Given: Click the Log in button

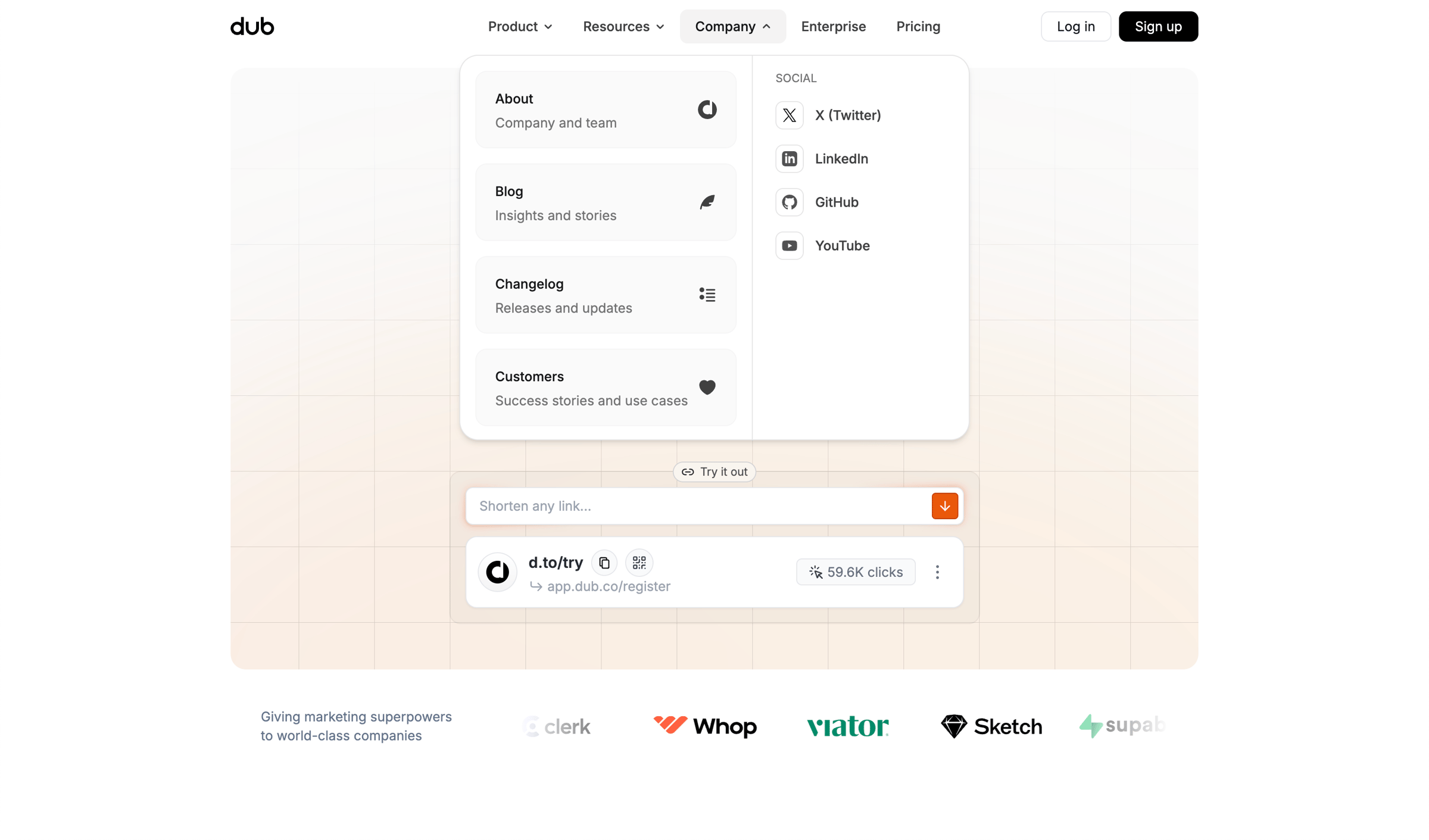Looking at the screenshot, I should pyautogui.click(x=1075, y=26).
